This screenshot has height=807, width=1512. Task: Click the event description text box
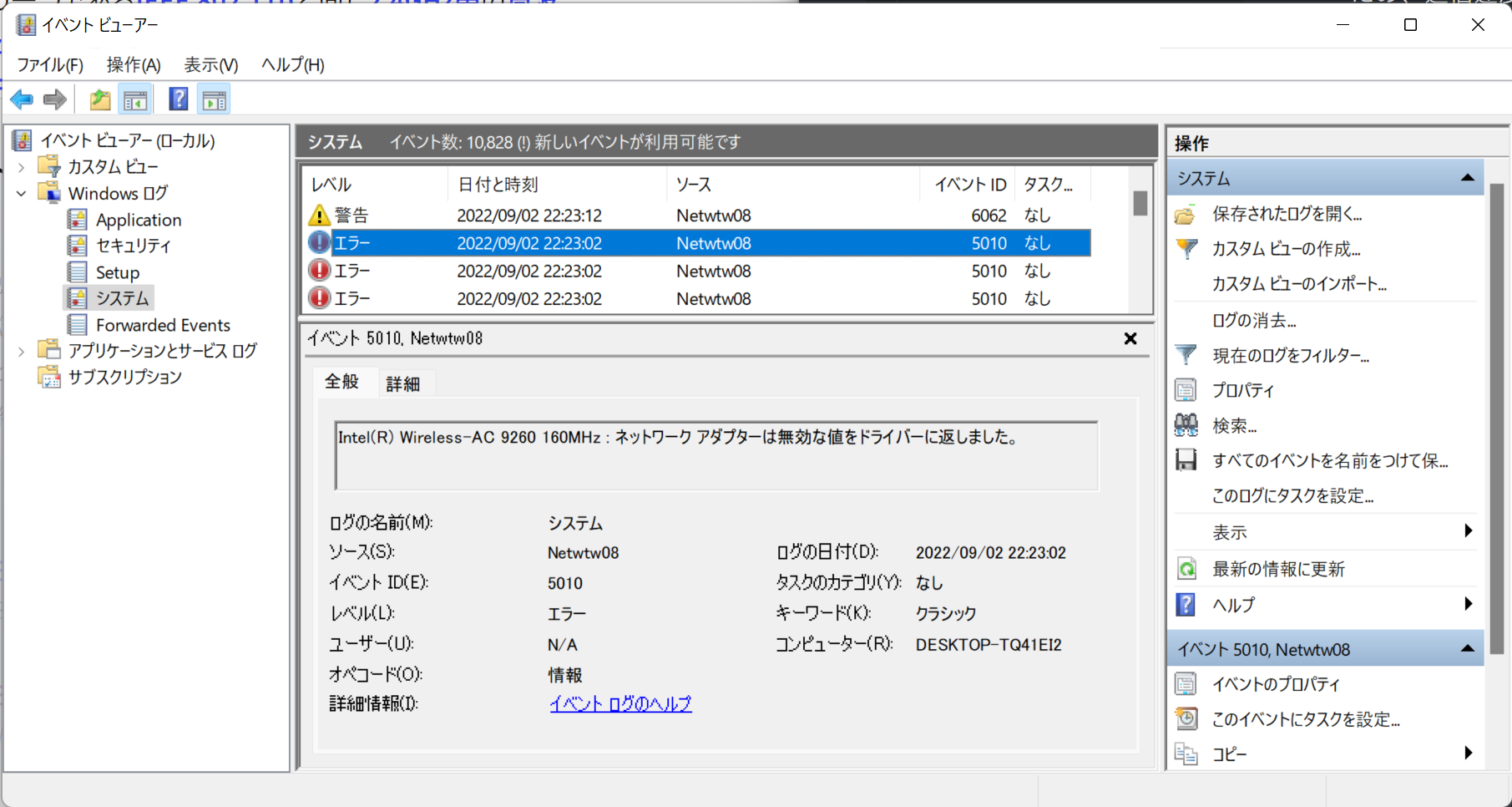tap(716, 455)
